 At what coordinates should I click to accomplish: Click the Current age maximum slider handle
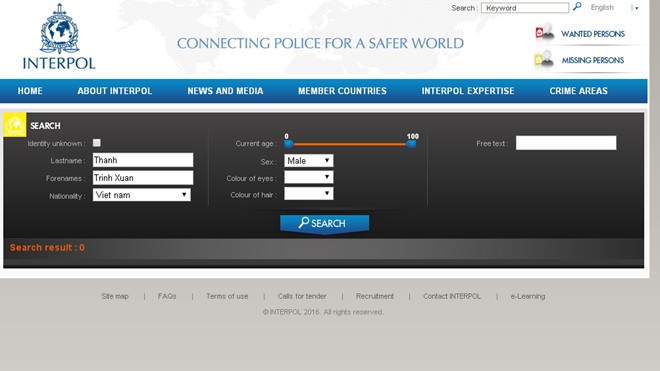pyautogui.click(x=411, y=144)
